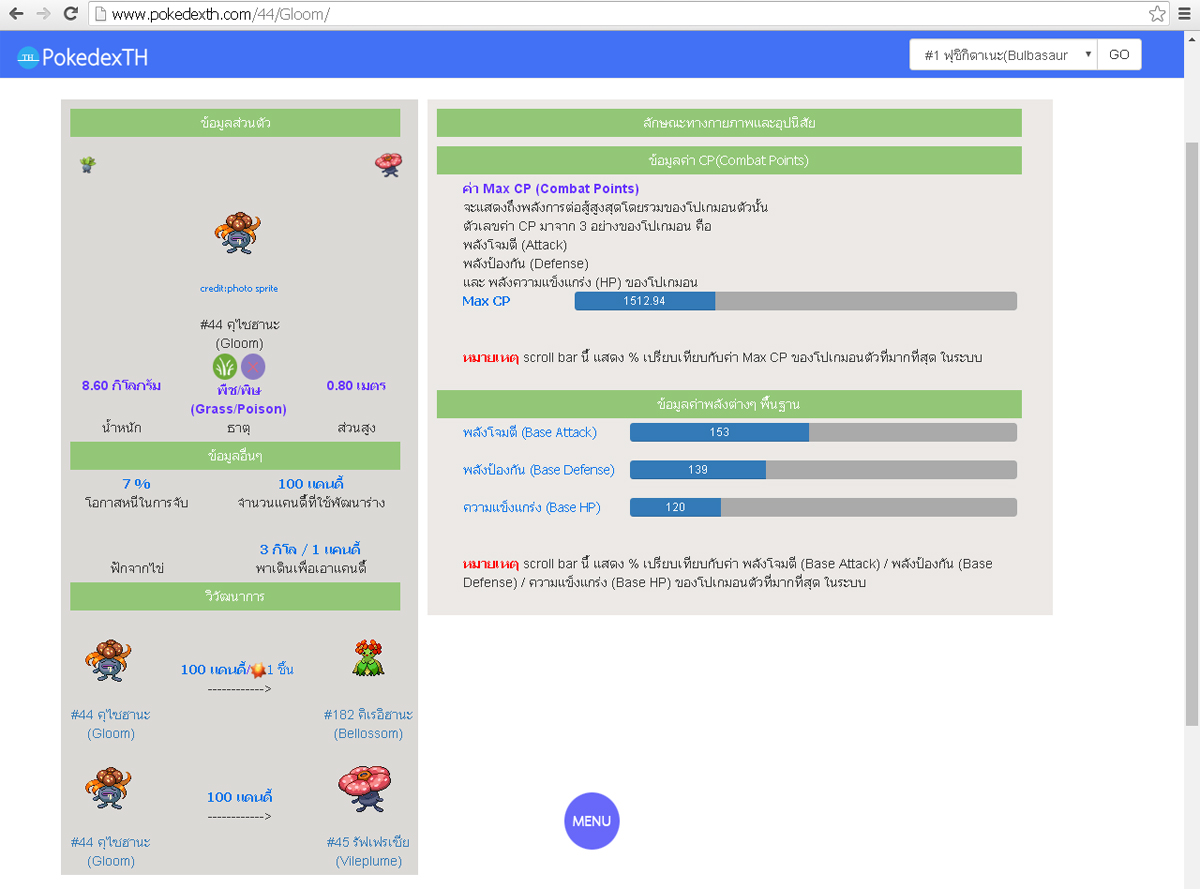Click the Base Defense label

pyautogui.click(x=538, y=470)
